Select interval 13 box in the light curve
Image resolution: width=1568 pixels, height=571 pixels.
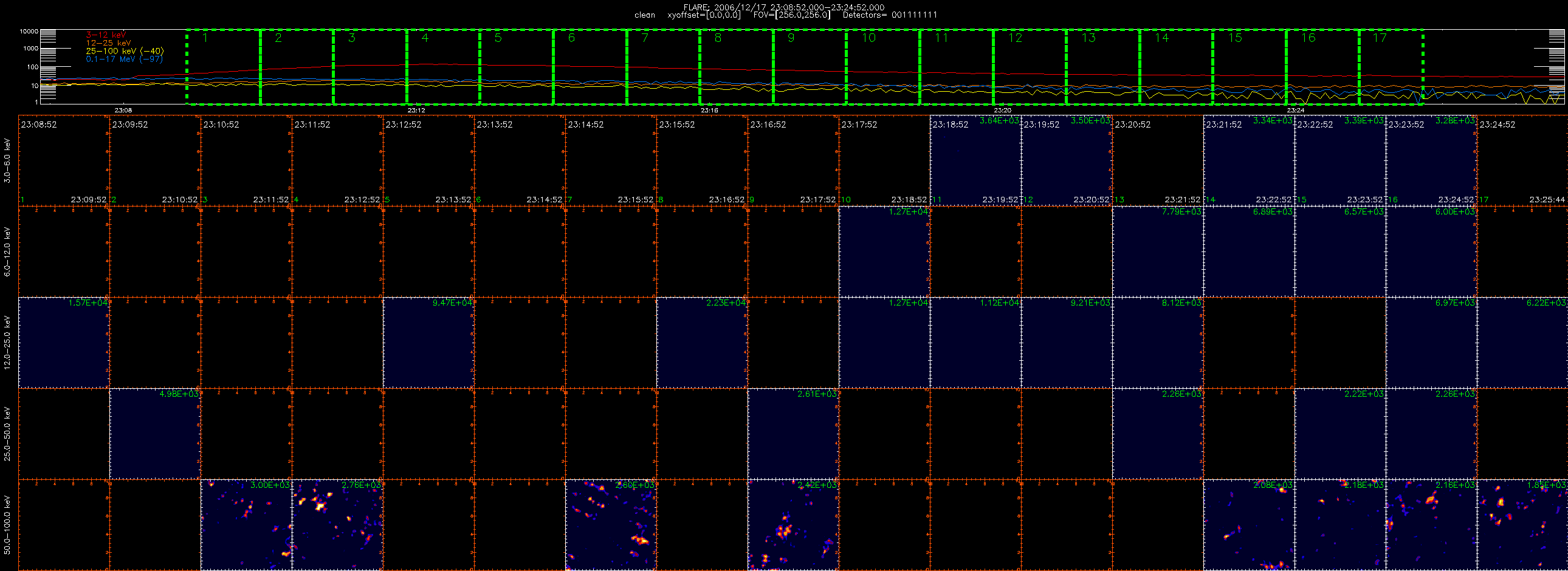tap(1103, 67)
